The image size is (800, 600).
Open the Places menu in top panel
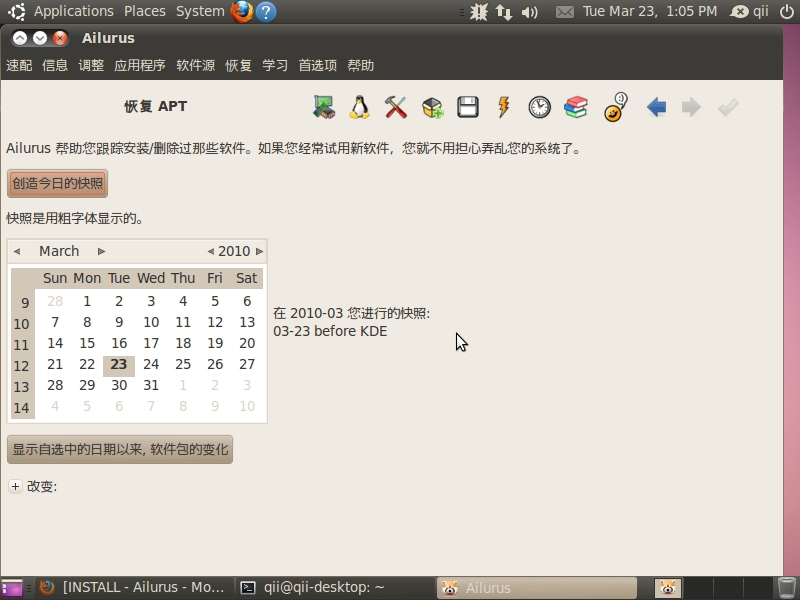pyautogui.click(x=145, y=11)
